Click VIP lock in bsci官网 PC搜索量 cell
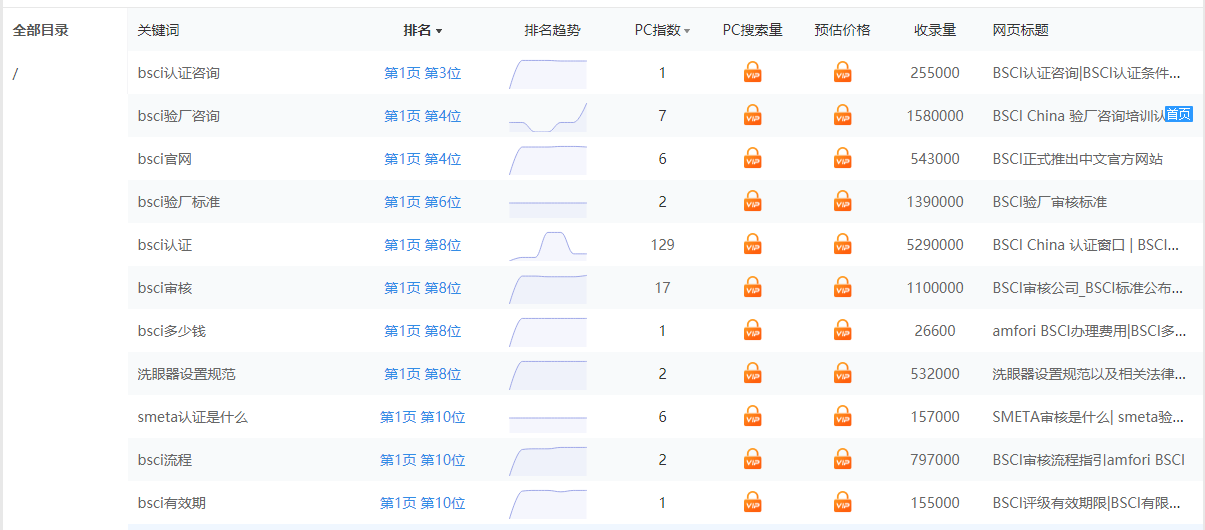Viewport: 1205px width, 530px height. (752, 158)
